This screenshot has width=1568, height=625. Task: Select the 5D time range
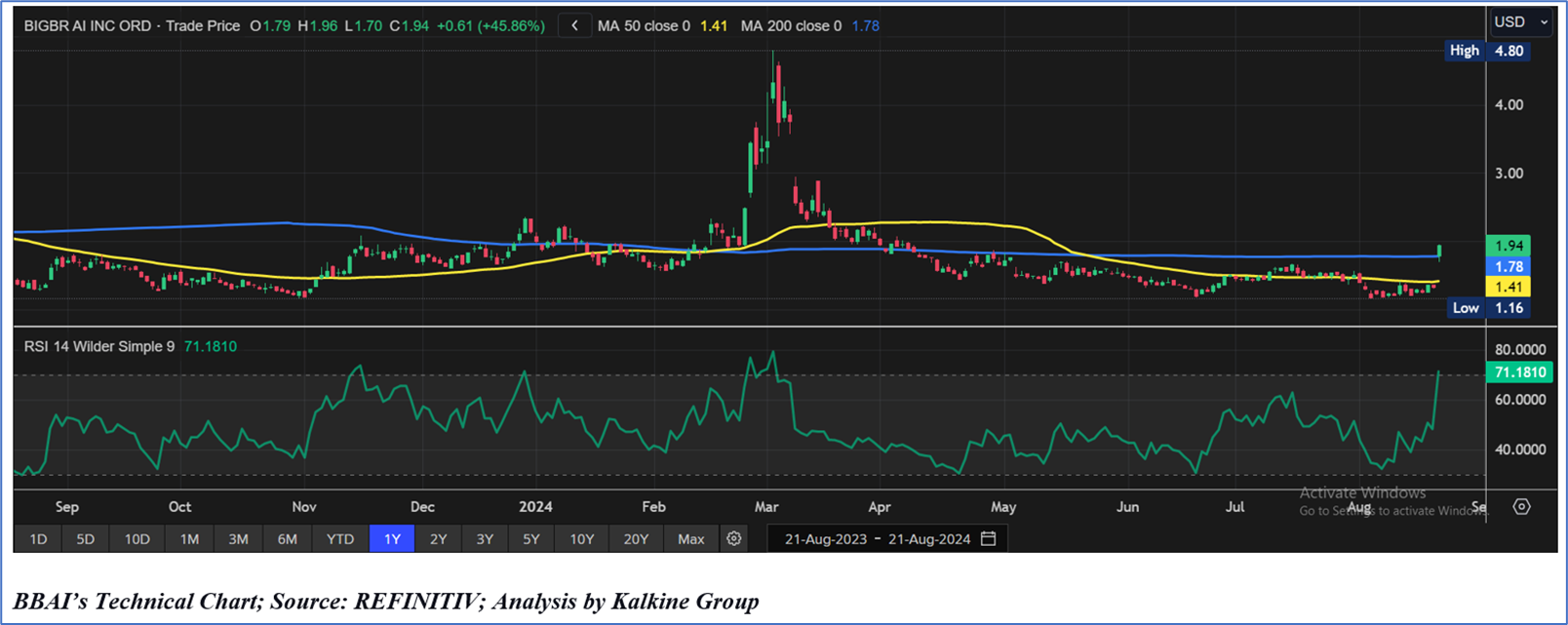pos(86,538)
